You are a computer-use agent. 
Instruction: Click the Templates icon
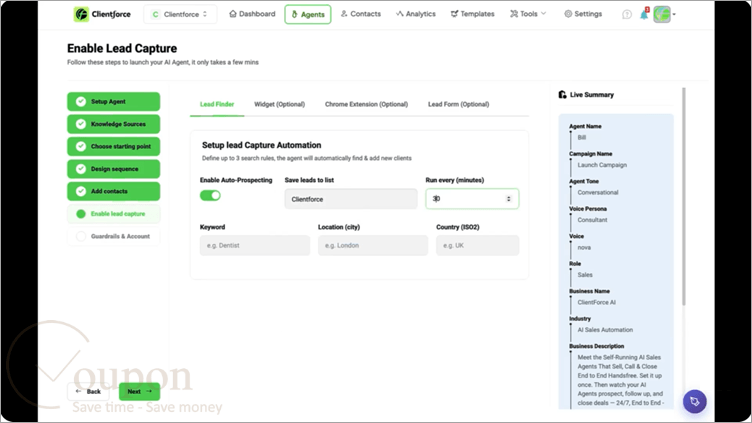(x=454, y=14)
